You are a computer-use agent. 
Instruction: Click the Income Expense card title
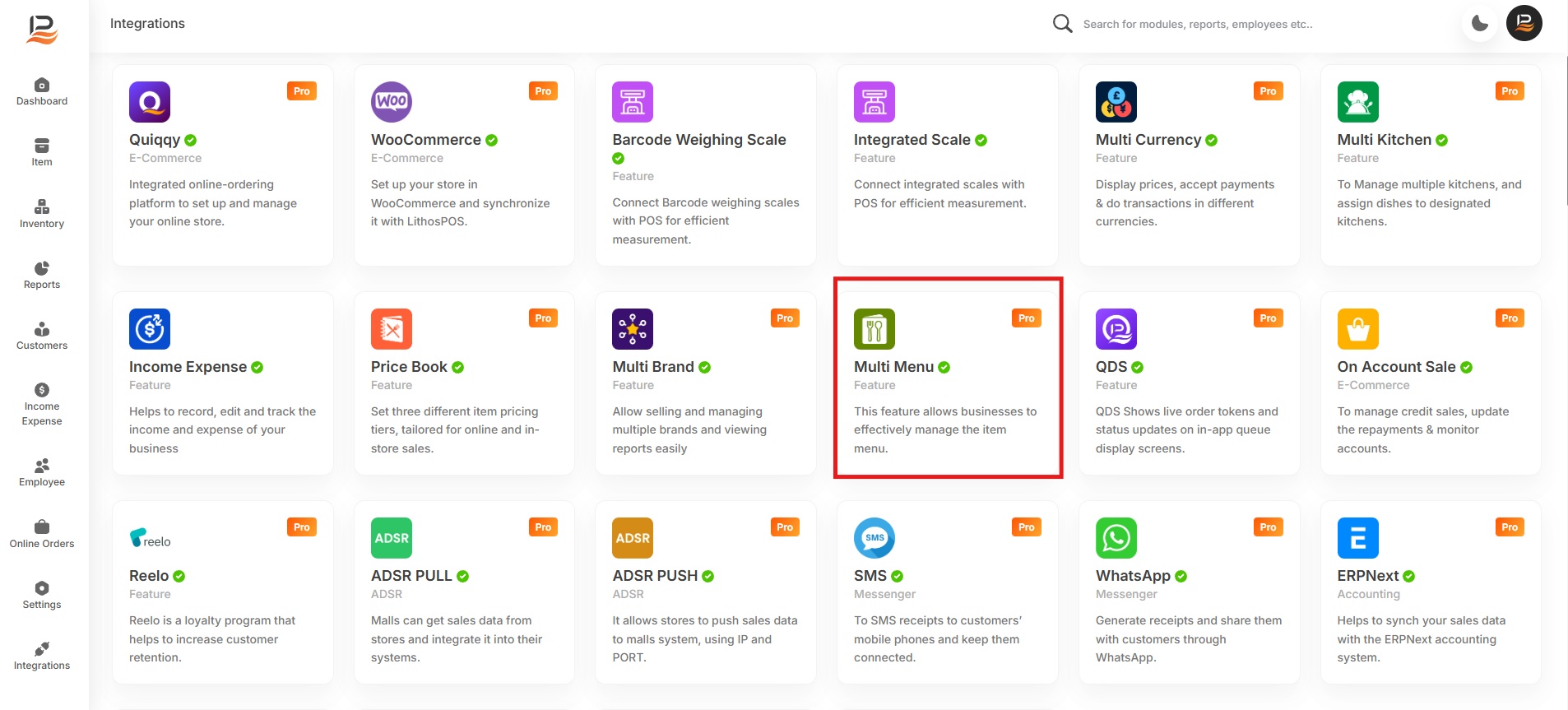tap(188, 367)
